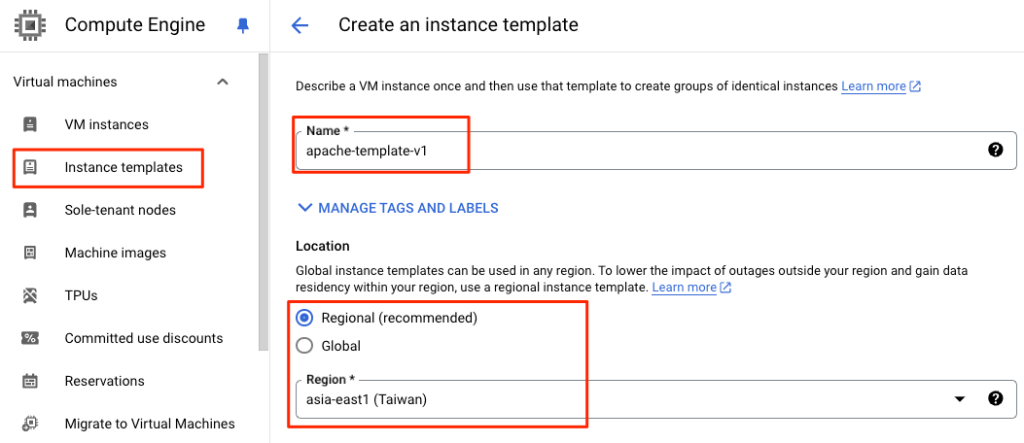Image resolution: width=1024 pixels, height=443 pixels.
Task: Click the Migrate to Virtual Machines icon
Action: [x=30, y=423]
